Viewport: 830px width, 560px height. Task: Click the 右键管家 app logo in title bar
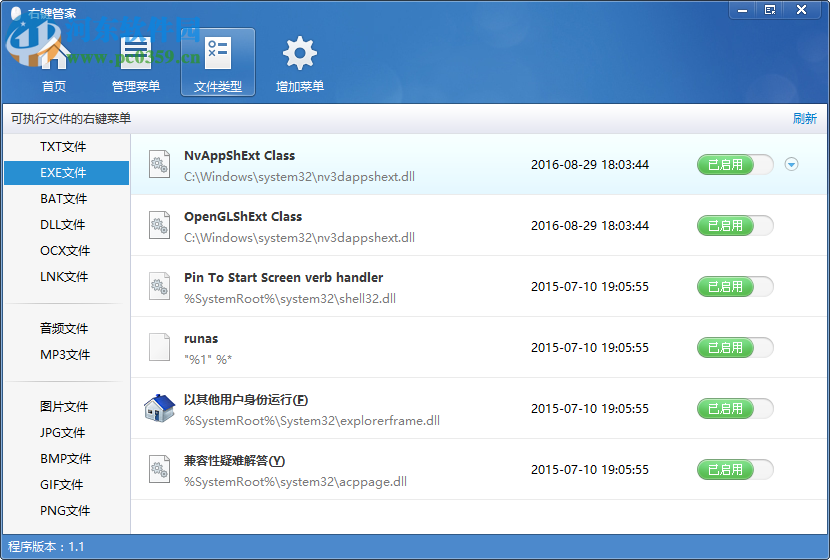point(16,13)
